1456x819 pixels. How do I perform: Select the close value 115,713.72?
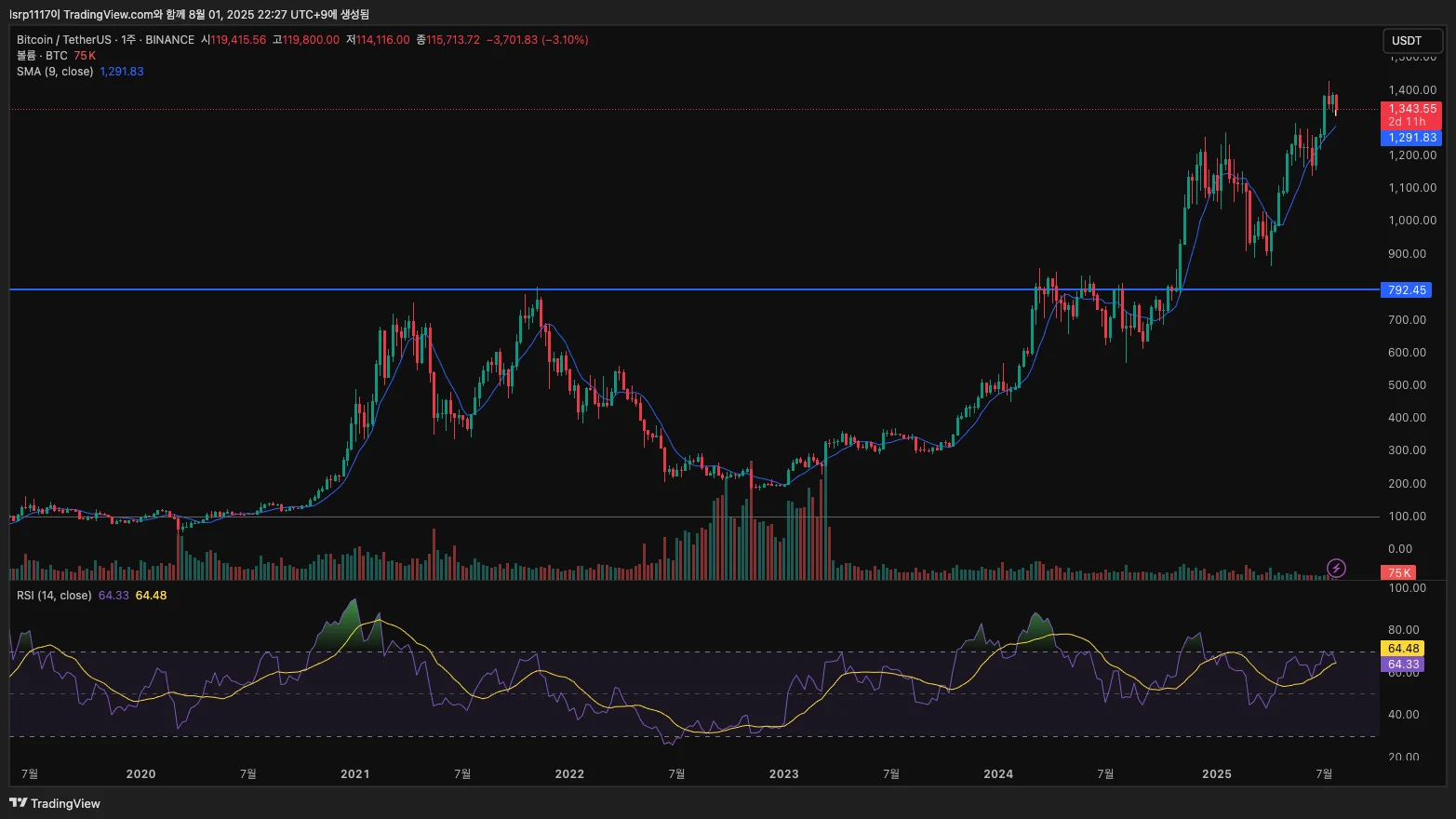(x=453, y=40)
